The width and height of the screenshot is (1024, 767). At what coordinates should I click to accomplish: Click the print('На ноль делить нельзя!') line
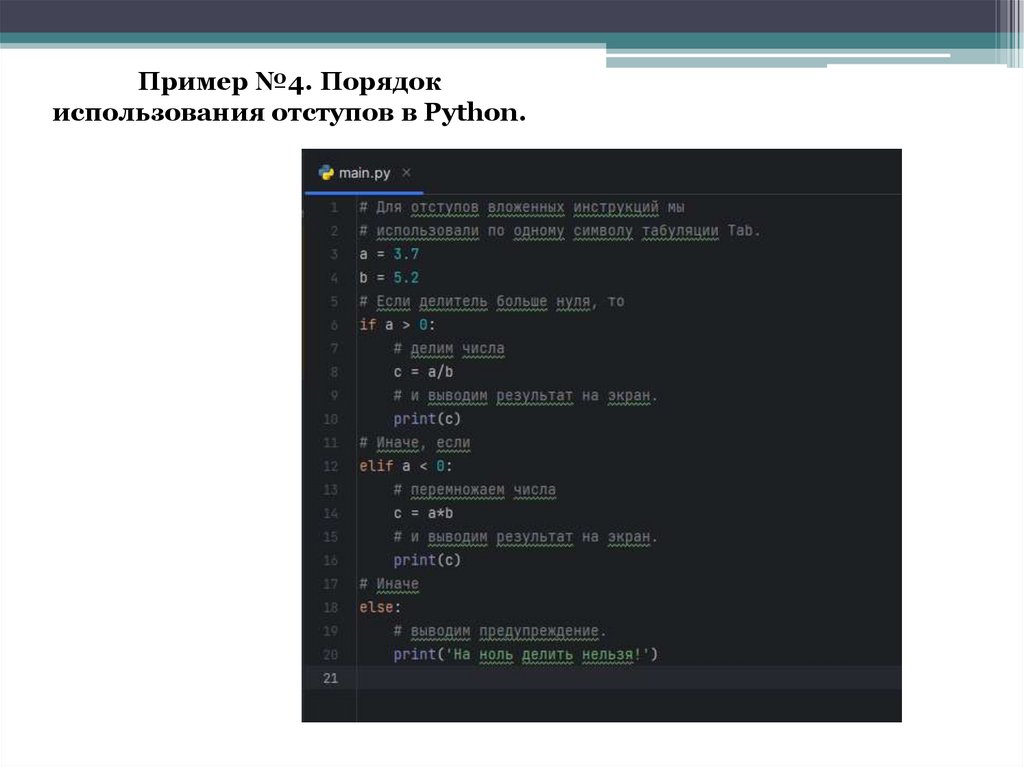(x=526, y=654)
